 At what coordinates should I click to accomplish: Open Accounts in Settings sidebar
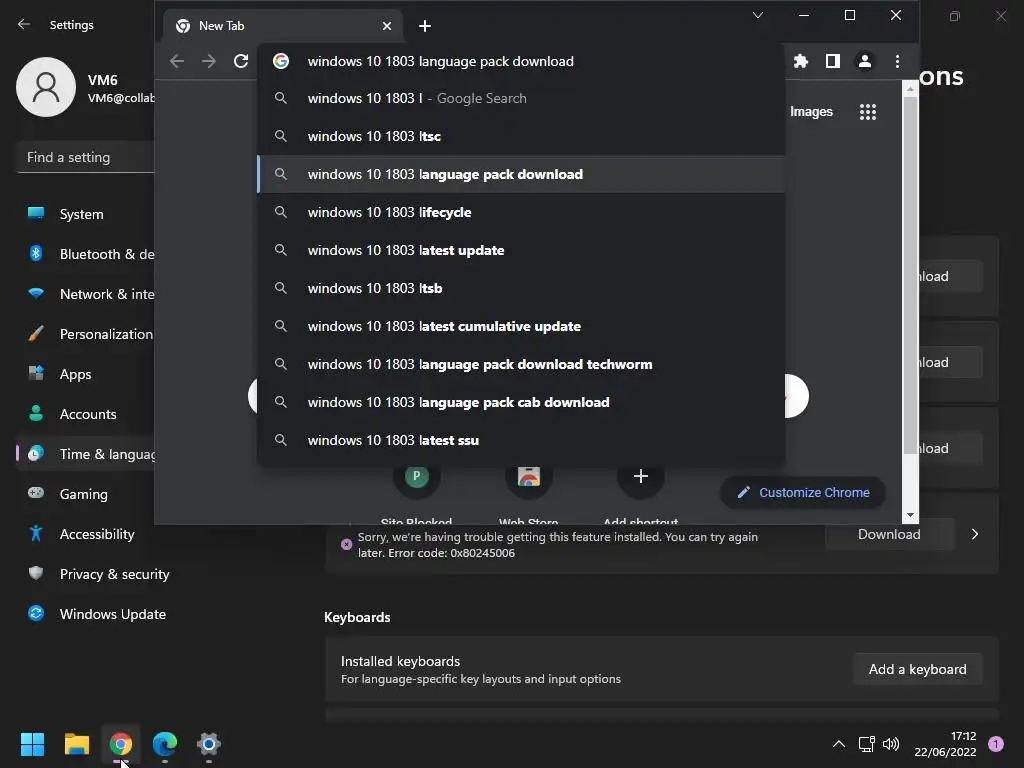86,414
